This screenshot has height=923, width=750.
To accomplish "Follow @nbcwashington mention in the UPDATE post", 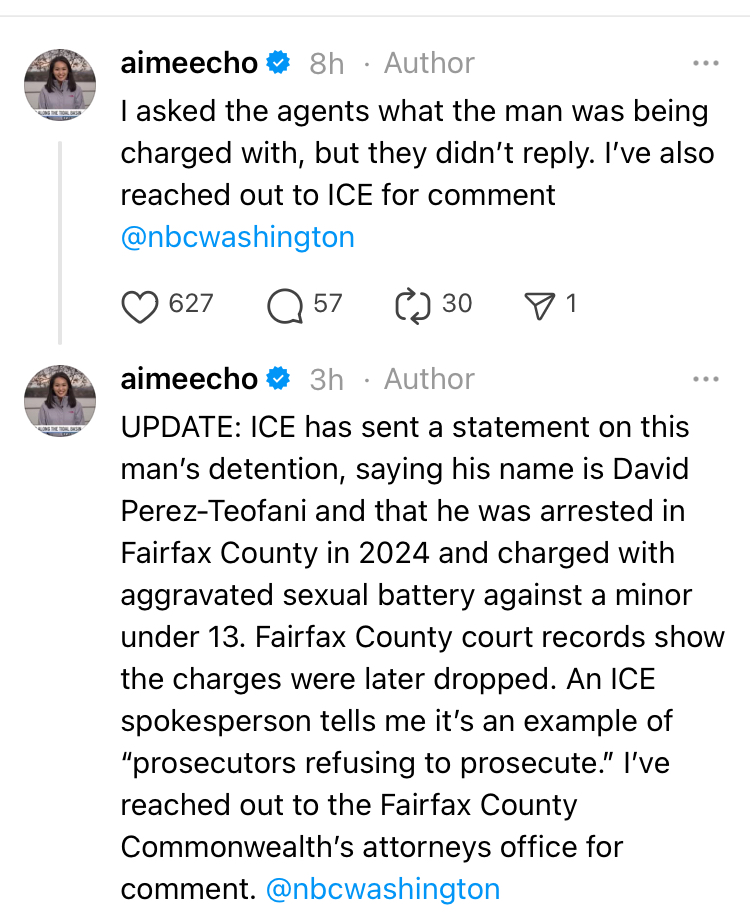I will click(383, 888).
